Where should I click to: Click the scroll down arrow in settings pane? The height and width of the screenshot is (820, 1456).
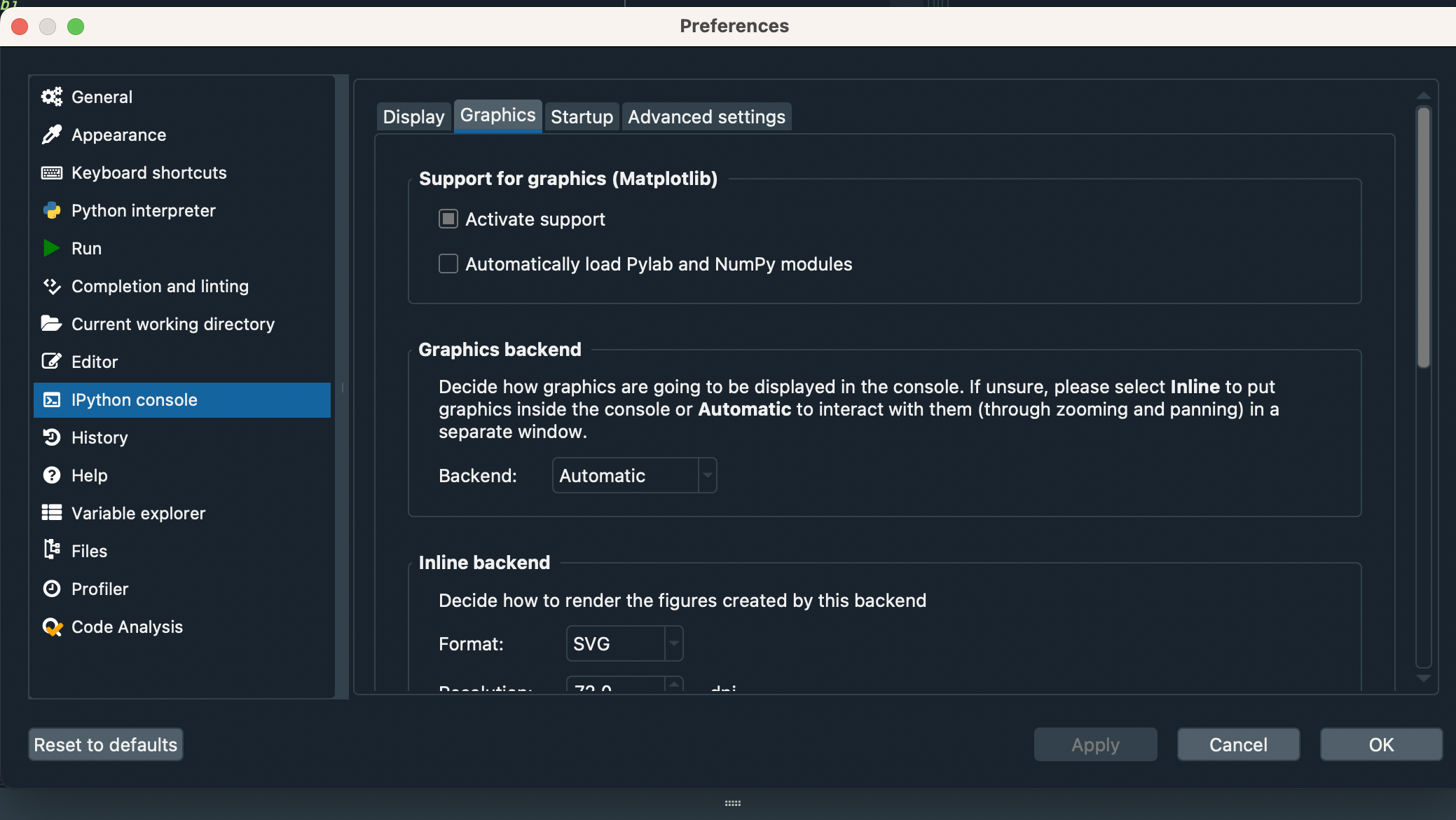pos(1423,678)
